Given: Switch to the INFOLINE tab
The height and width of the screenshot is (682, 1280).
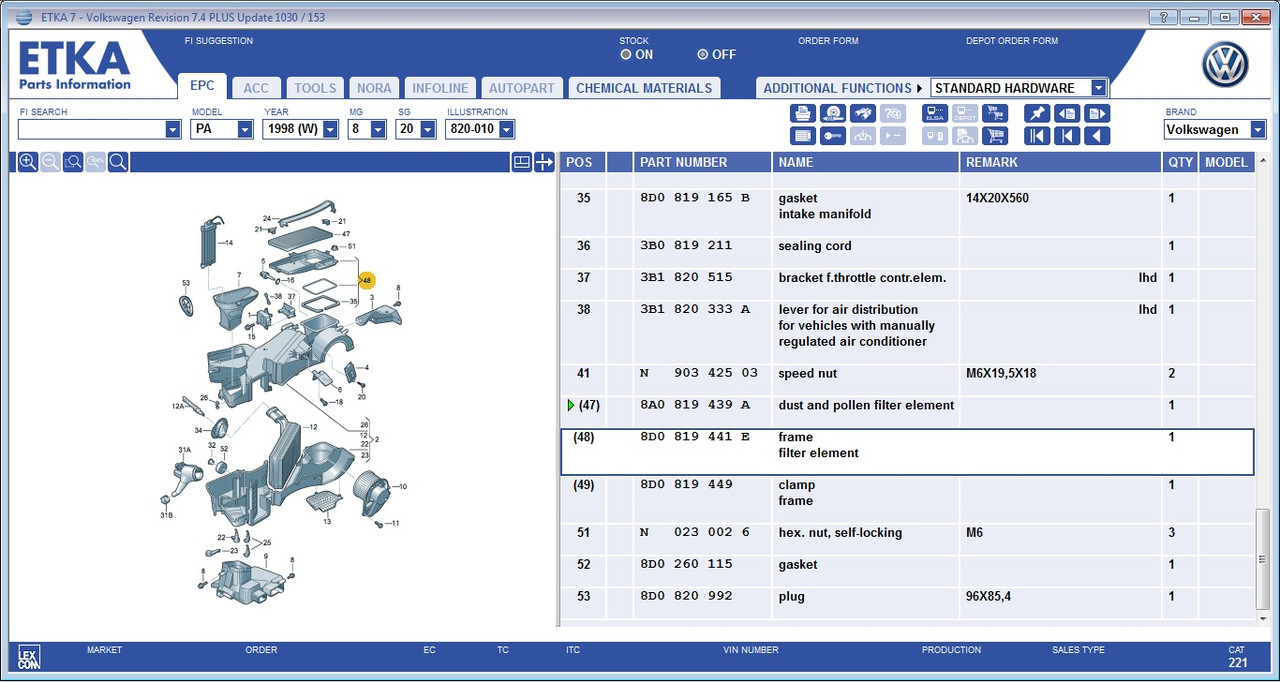Looking at the screenshot, I should pos(440,88).
